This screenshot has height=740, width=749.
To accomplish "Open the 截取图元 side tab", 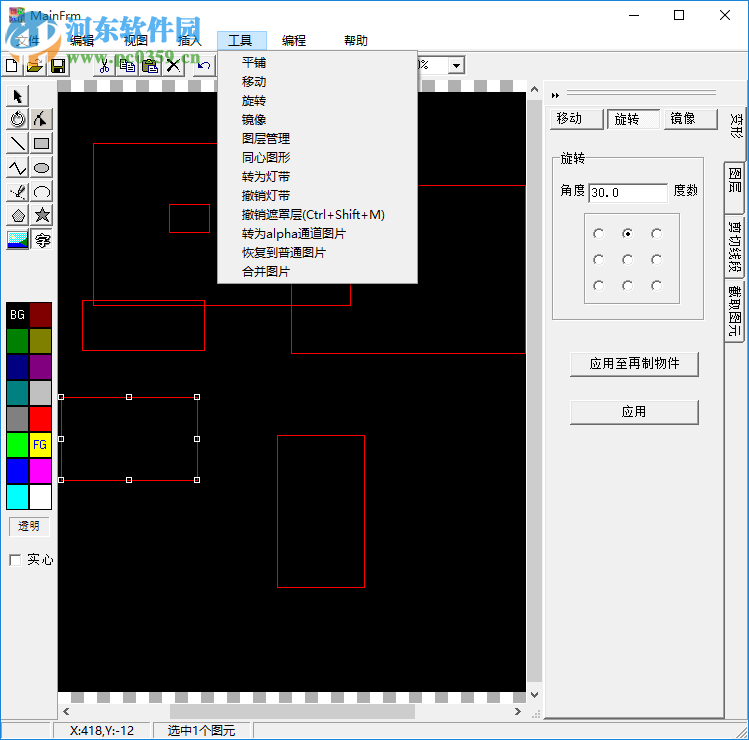I will pos(735,311).
